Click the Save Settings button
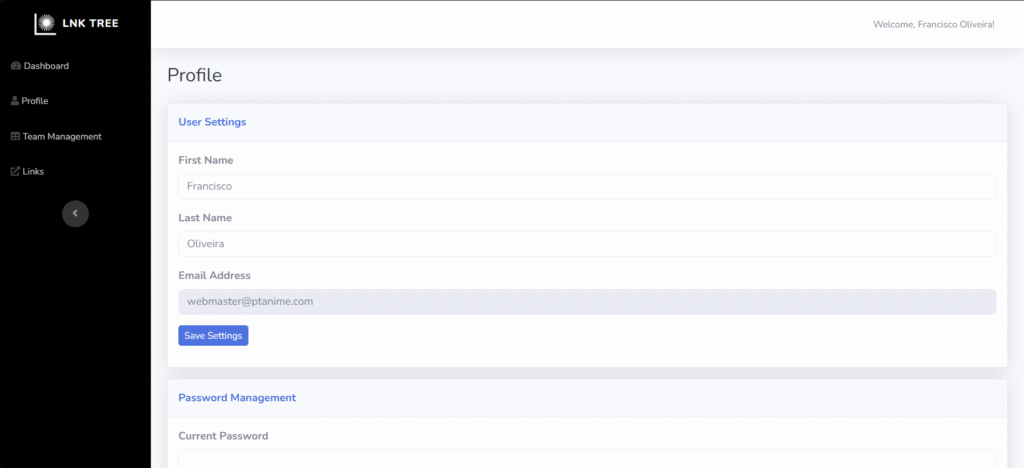1024x468 pixels. pos(213,335)
